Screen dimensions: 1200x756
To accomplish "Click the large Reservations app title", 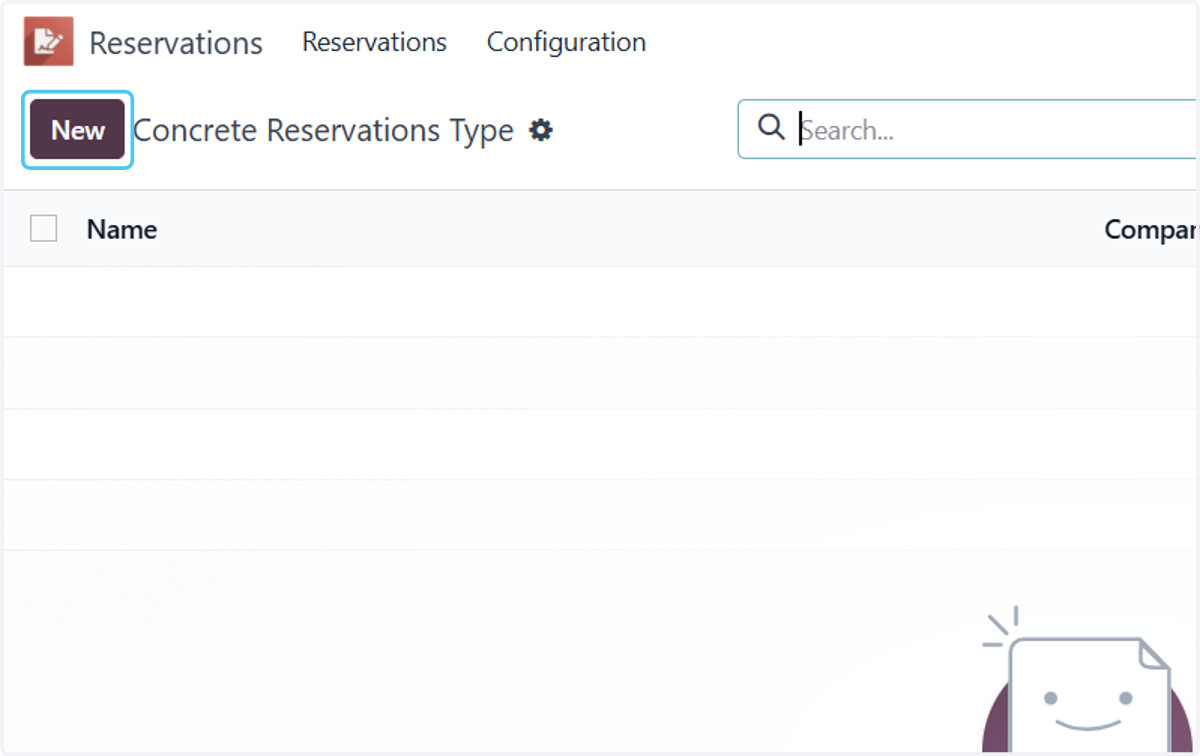I will tap(176, 43).
